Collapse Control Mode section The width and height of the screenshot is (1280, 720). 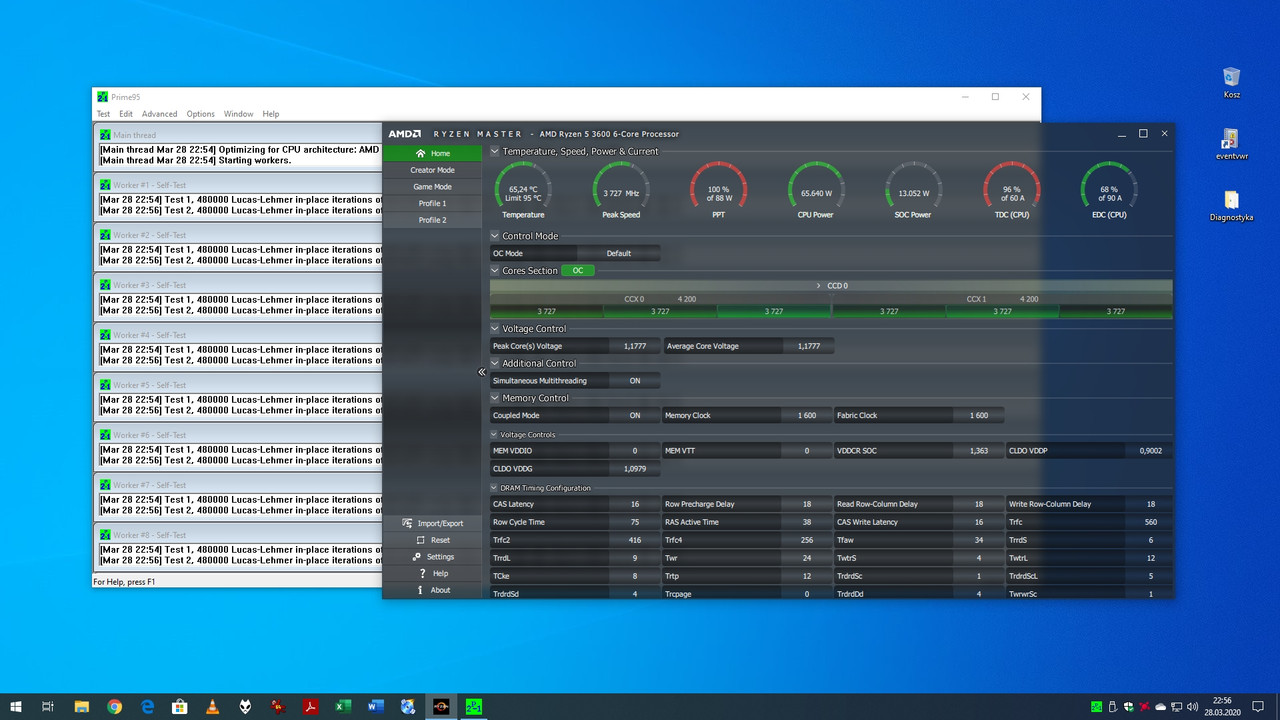click(494, 236)
